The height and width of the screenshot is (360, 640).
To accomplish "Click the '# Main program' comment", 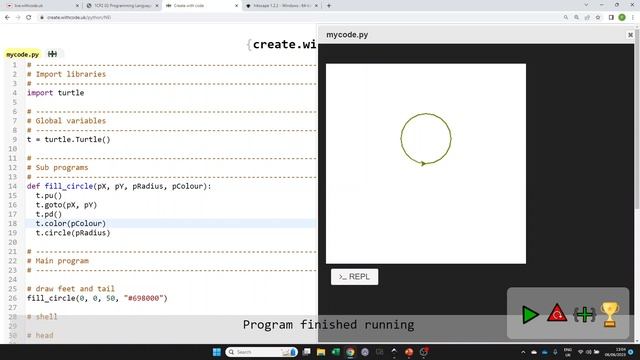I will [x=58, y=261].
